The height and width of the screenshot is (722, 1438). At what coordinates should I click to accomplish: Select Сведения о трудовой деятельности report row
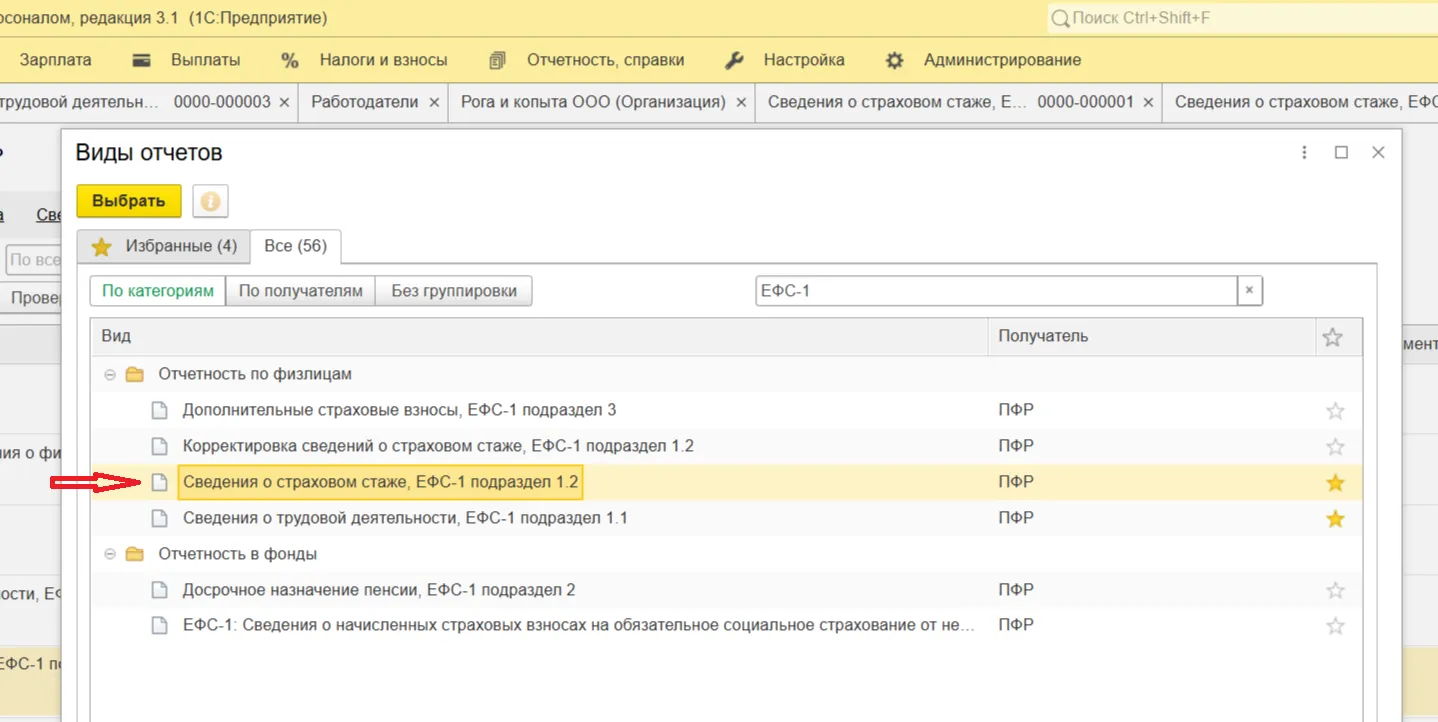point(405,518)
